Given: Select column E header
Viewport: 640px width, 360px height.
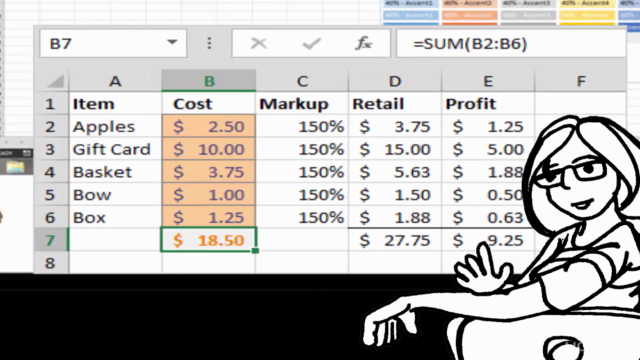Looking at the screenshot, I should click(488, 81).
